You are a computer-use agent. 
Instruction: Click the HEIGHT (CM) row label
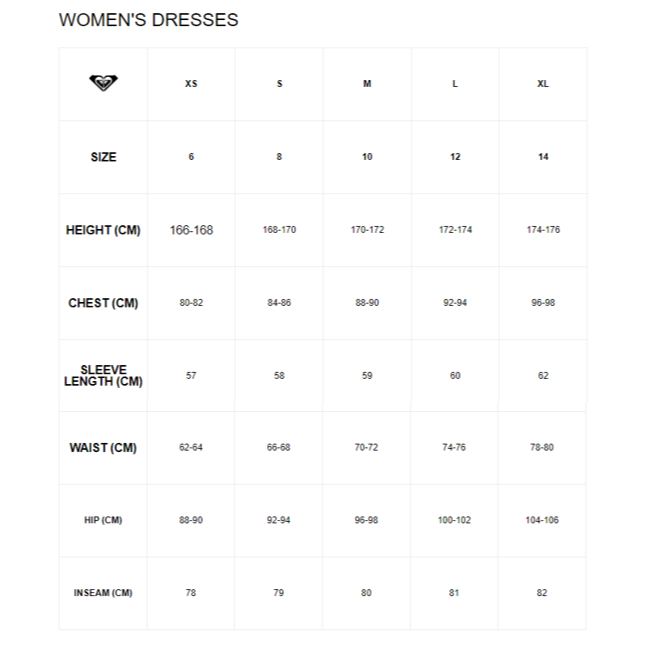point(103,230)
